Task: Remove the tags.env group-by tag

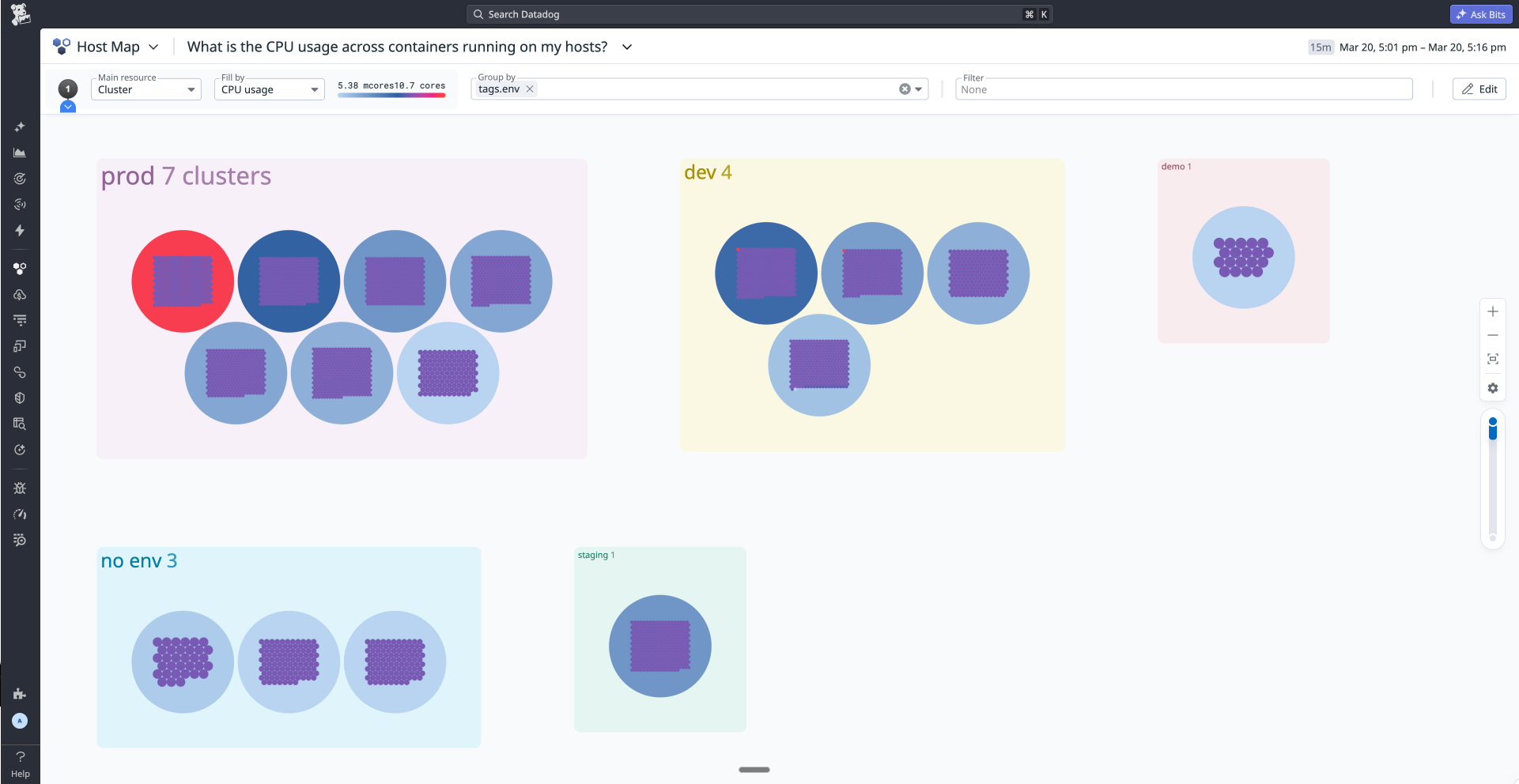Action: tap(530, 89)
